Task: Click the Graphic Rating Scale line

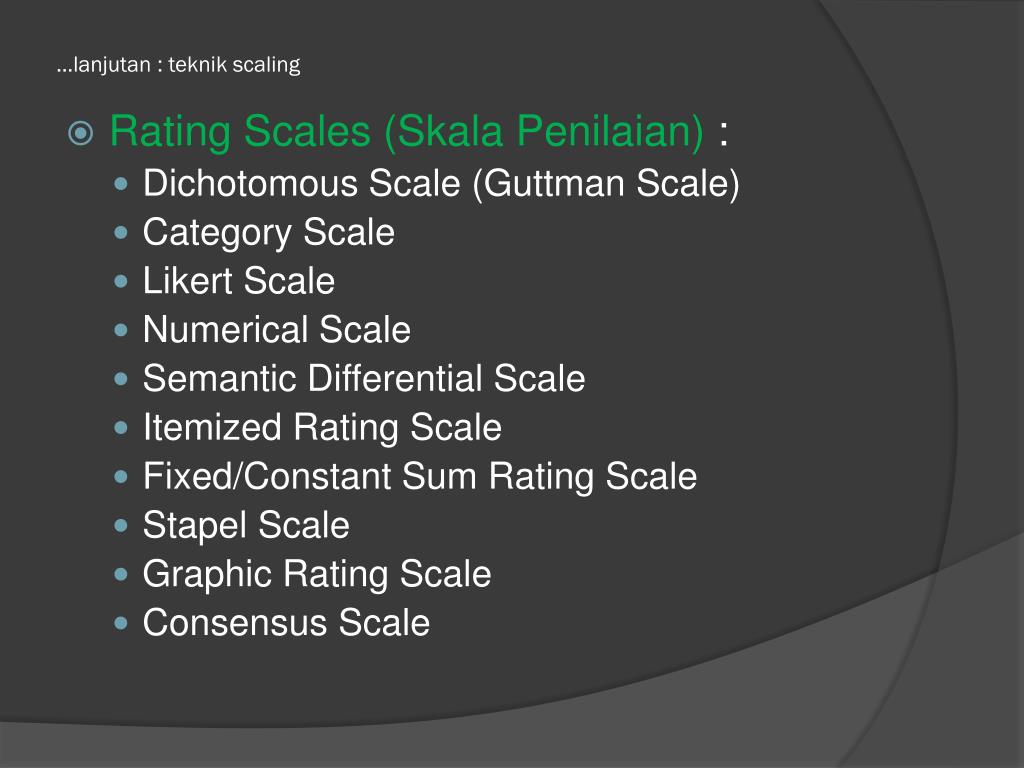Action: tap(317, 575)
